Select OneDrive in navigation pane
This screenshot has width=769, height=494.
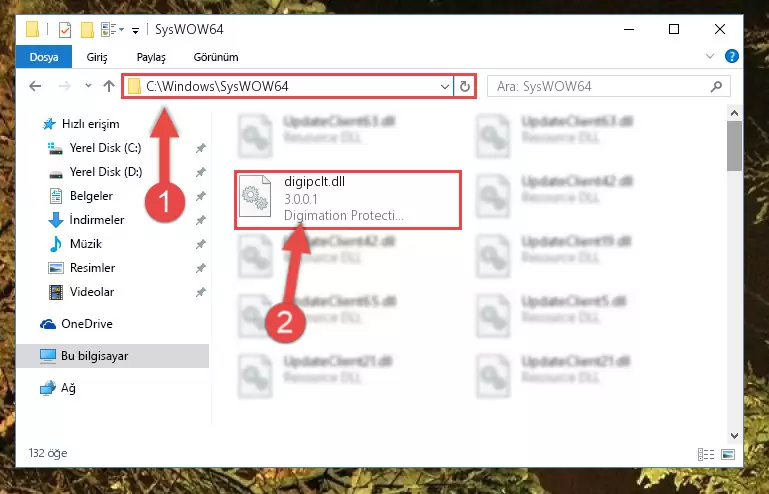pos(87,324)
